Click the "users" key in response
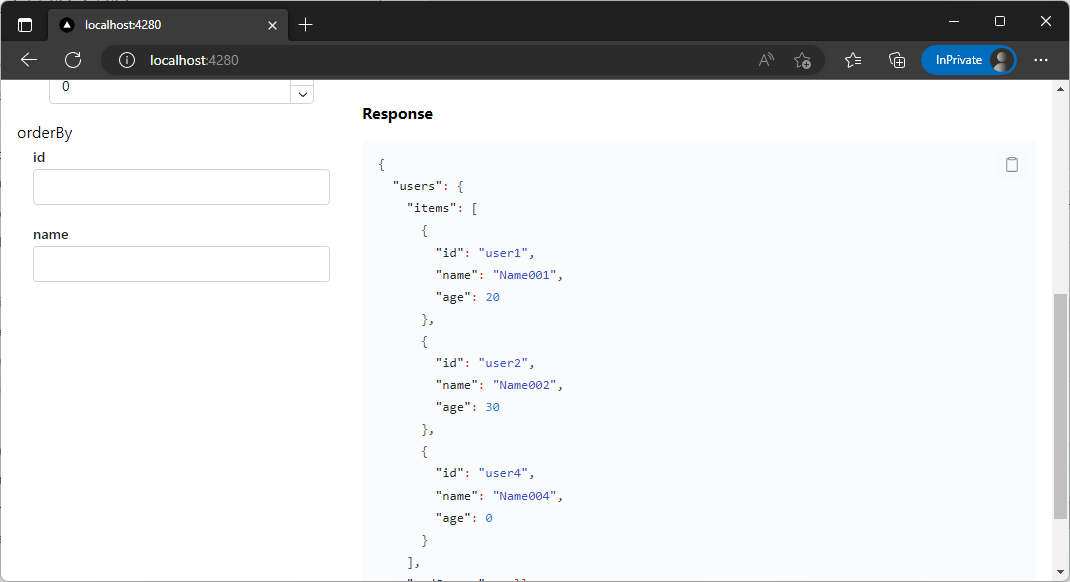 click(417, 186)
